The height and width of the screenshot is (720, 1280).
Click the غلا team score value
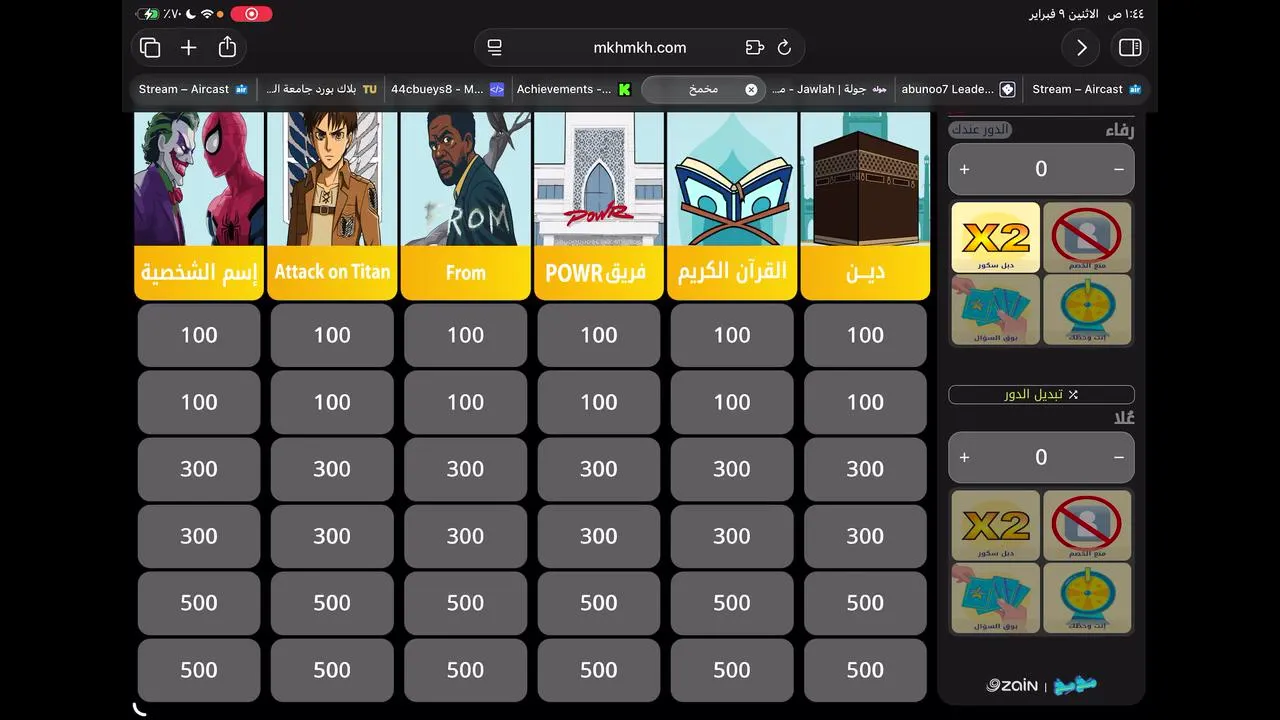[1041, 457]
